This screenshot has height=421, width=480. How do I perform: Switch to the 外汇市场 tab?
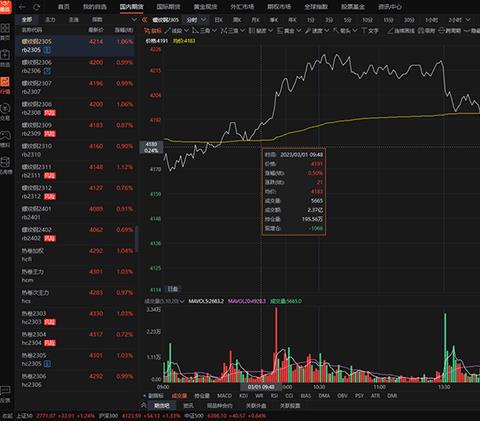[x=242, y=7]
